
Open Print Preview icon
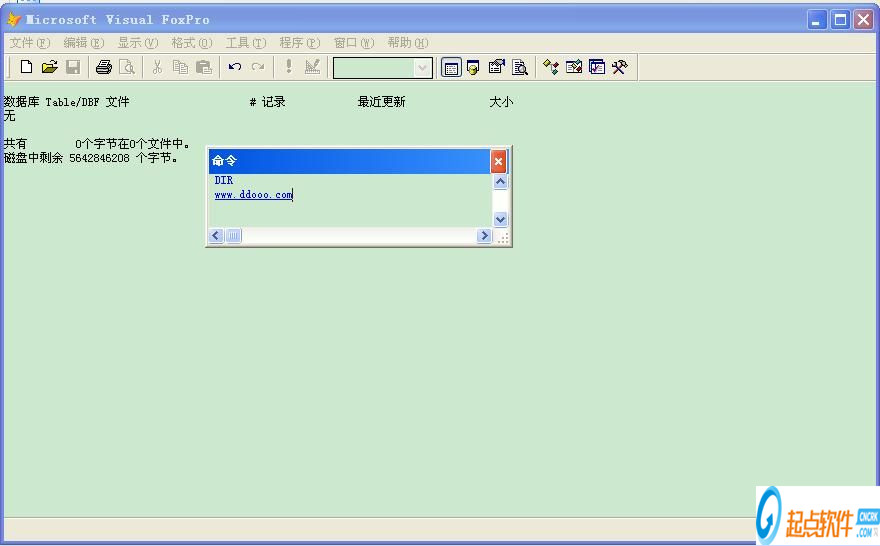(x=127, y=67)
